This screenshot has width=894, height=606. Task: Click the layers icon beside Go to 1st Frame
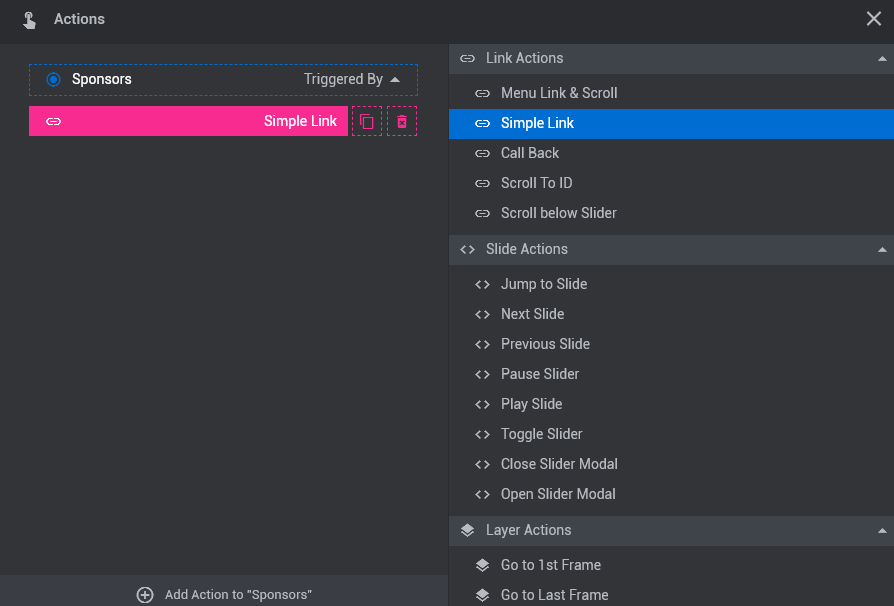coord(482,565)
